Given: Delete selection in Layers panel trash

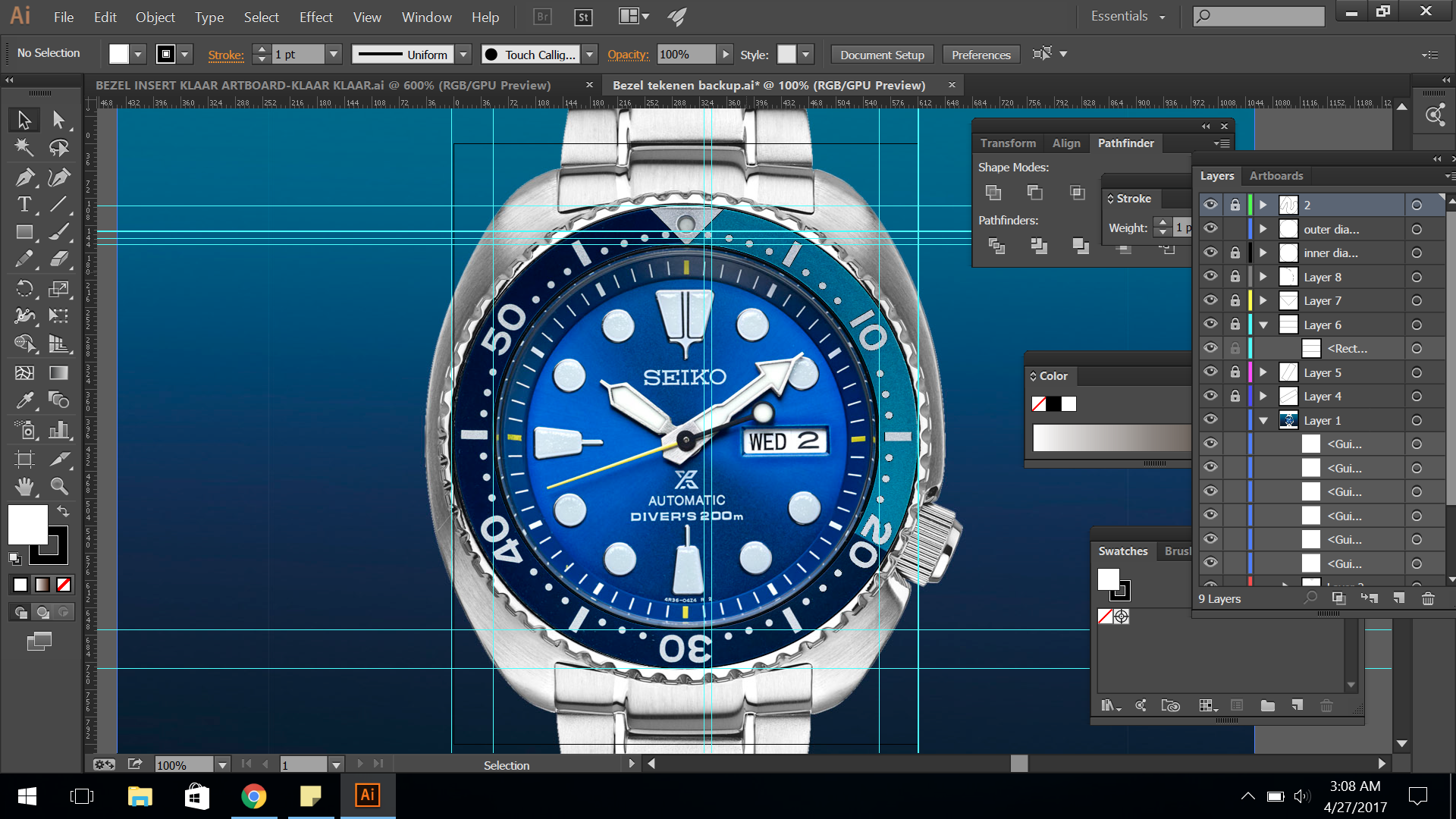Looking at the screenshot, I should pyautogui.click(x=1428, y=598).
